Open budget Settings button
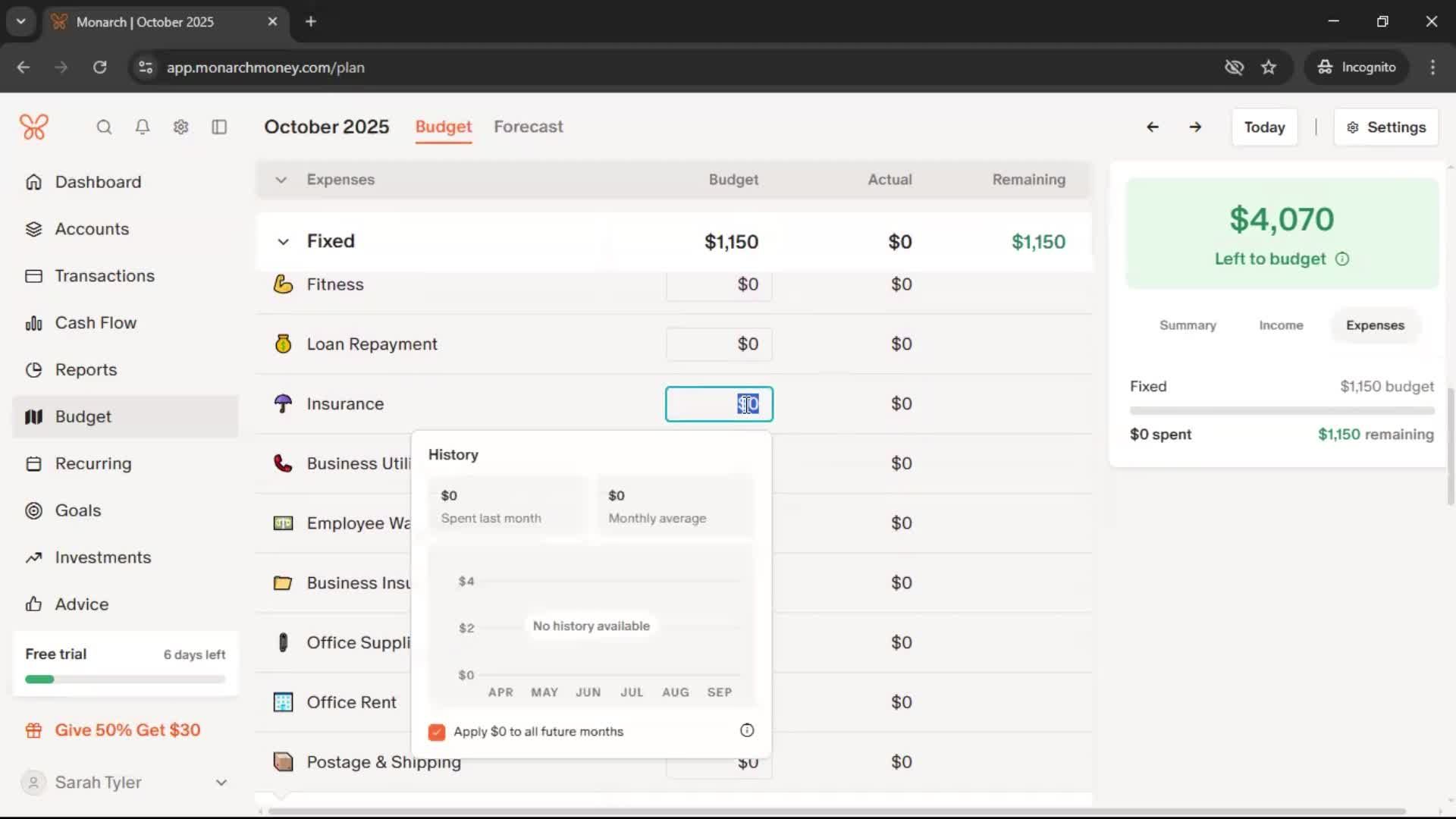1456x819 pixels. click(x=1386, y=127)
